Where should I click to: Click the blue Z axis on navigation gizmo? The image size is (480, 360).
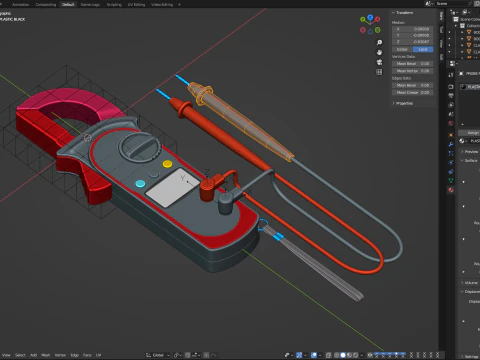370,17
